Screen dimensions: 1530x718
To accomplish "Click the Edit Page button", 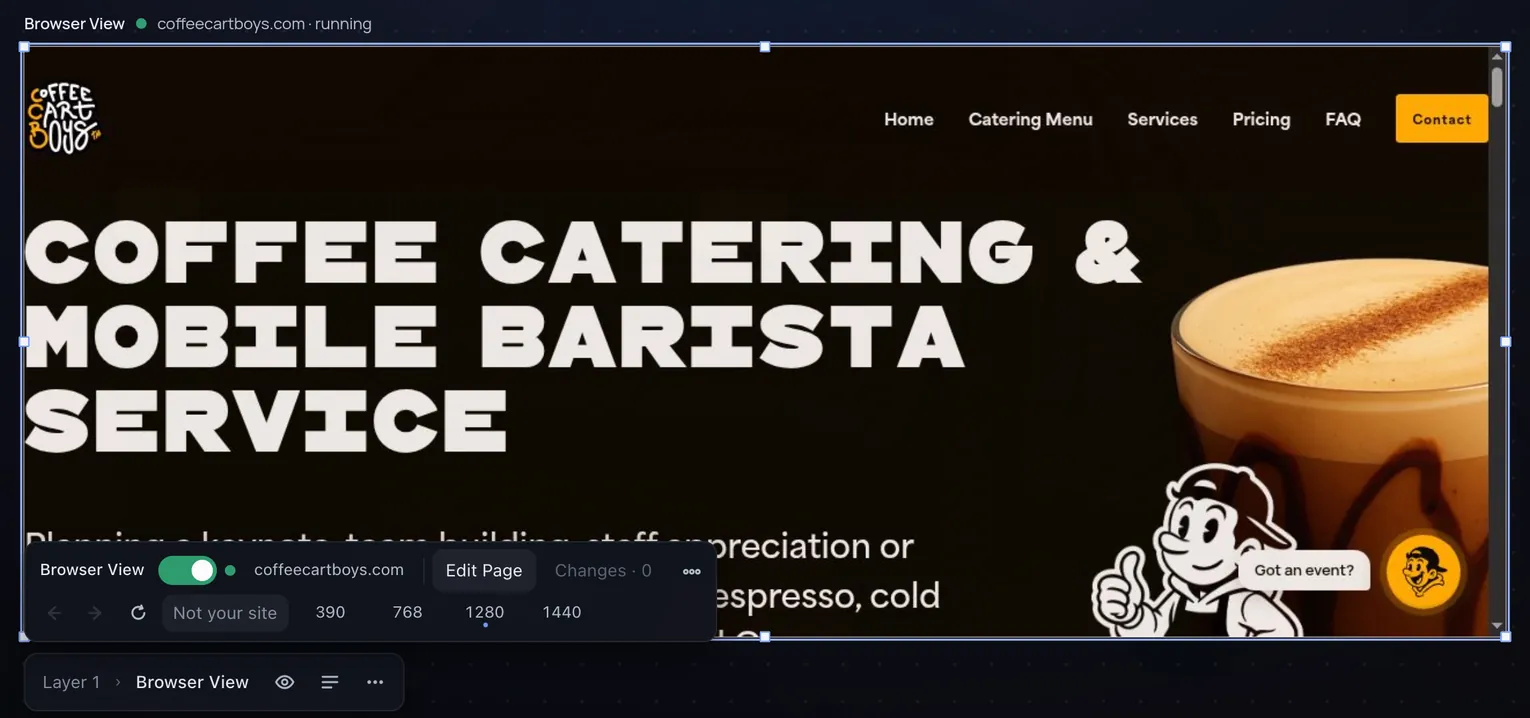I will click(x=484, y=570).
